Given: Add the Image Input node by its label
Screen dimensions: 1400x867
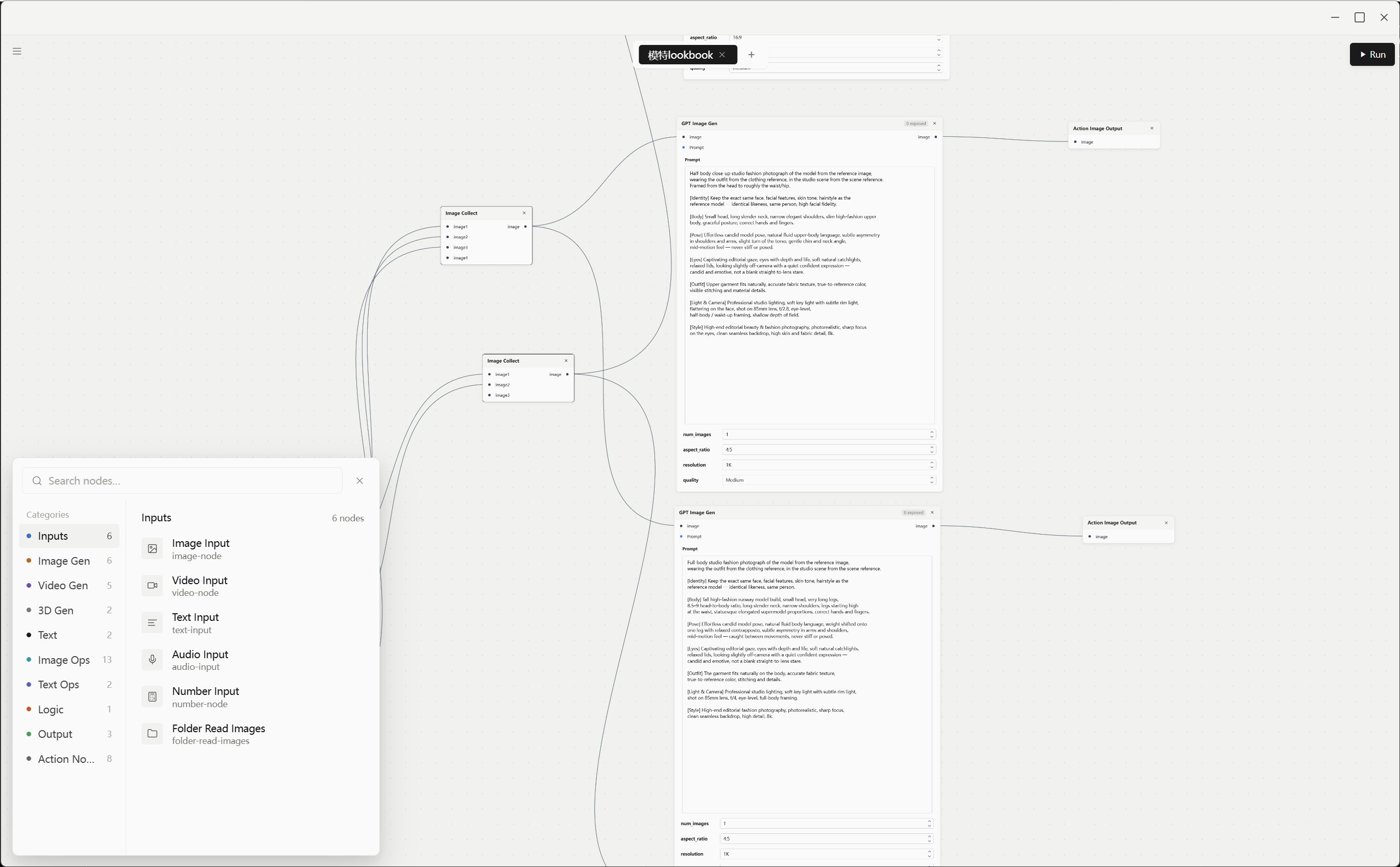Looking at the screenshot, I should [x=201, y=543].
